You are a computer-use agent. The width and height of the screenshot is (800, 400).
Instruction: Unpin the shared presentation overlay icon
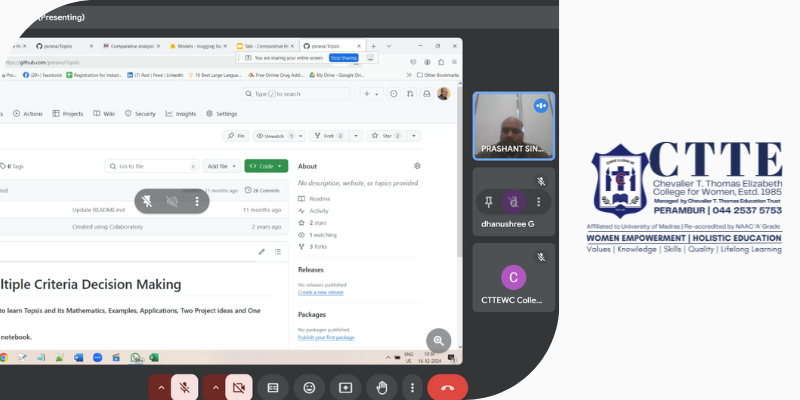coord(147,202)
